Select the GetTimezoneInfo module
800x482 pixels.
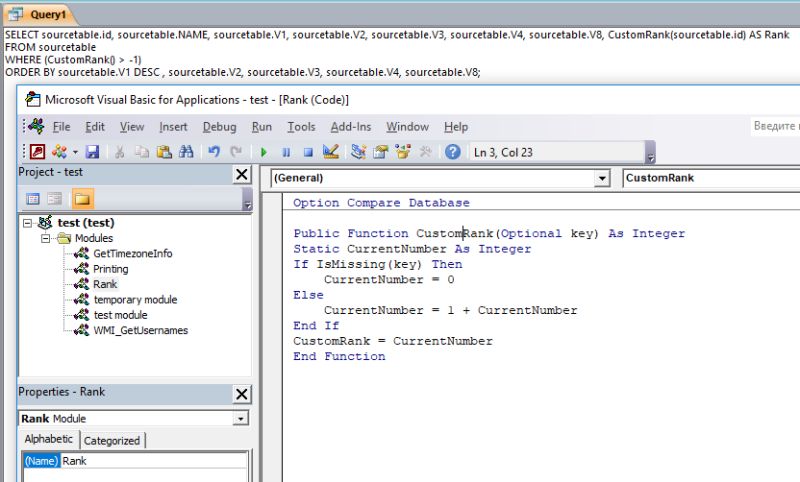click(133, 253)
